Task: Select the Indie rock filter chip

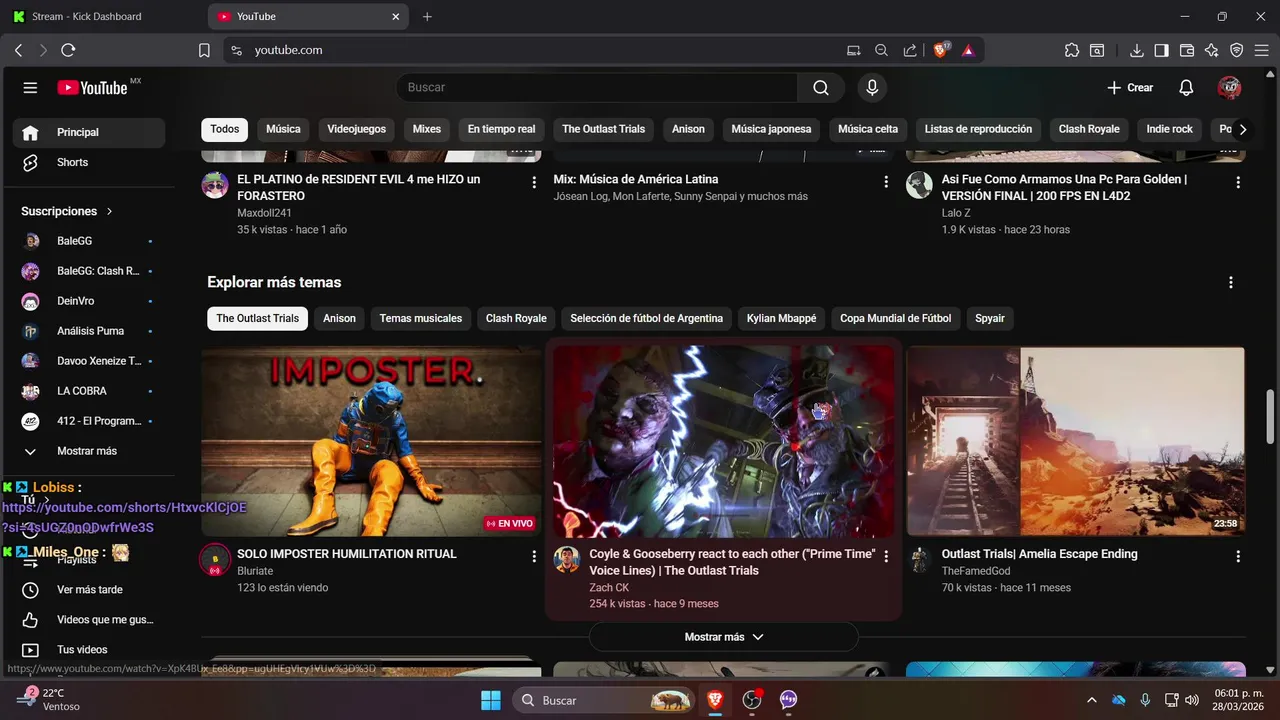Action: click(x=1169, y=129)
